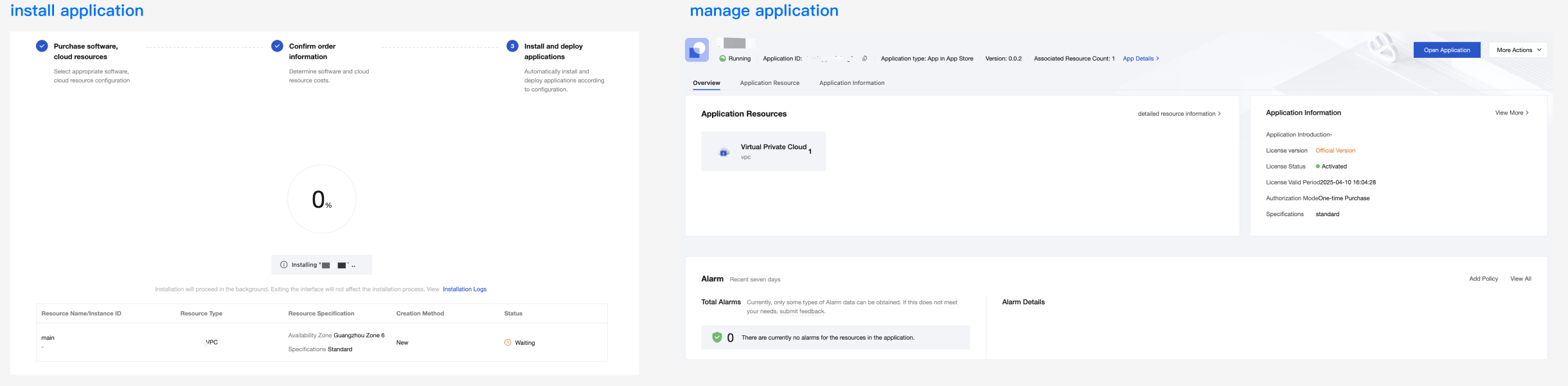Open the Installation Logs link
Image resolution: width=1568 pixels, height=386 pixels.
coord(464,289)
